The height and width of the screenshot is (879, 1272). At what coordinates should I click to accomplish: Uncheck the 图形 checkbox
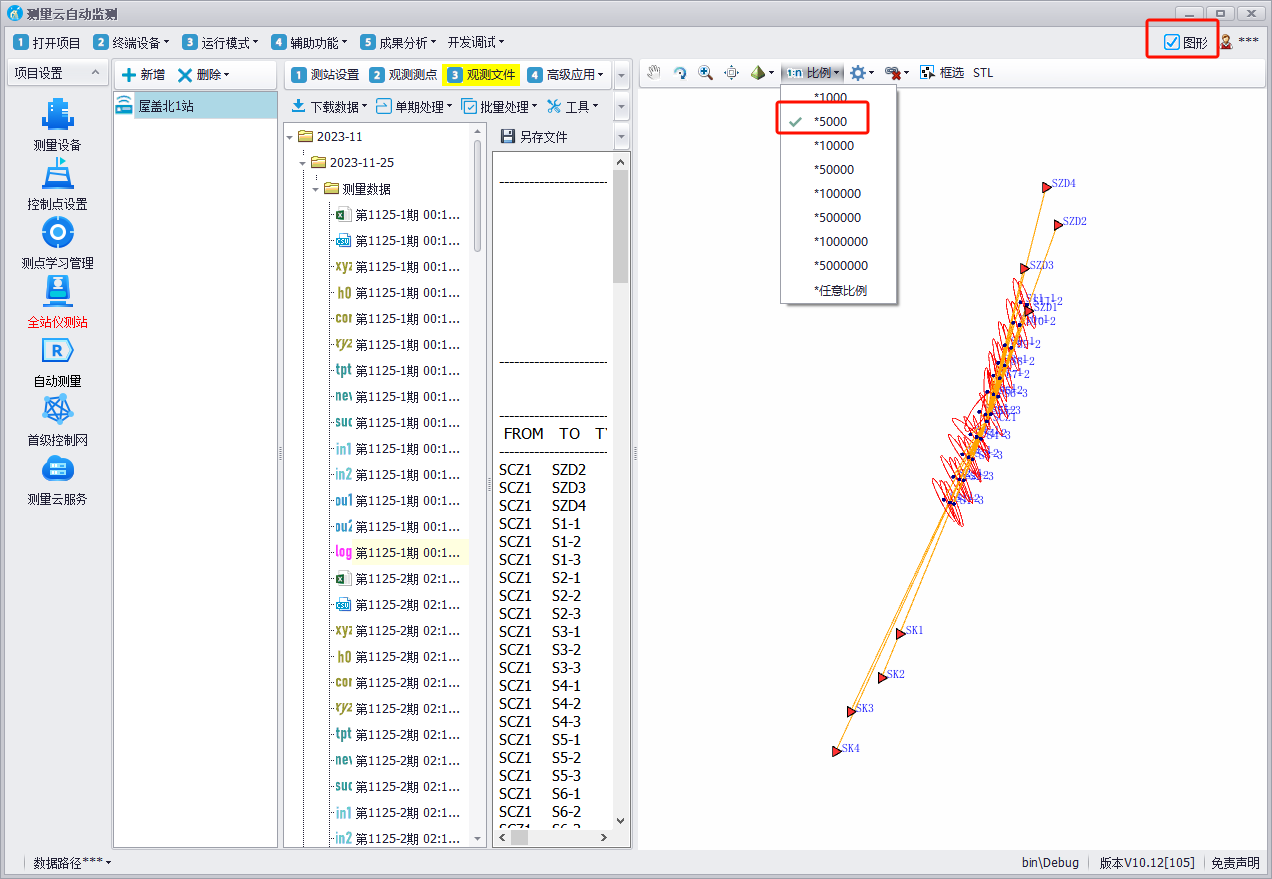(x=1172, y=42)
